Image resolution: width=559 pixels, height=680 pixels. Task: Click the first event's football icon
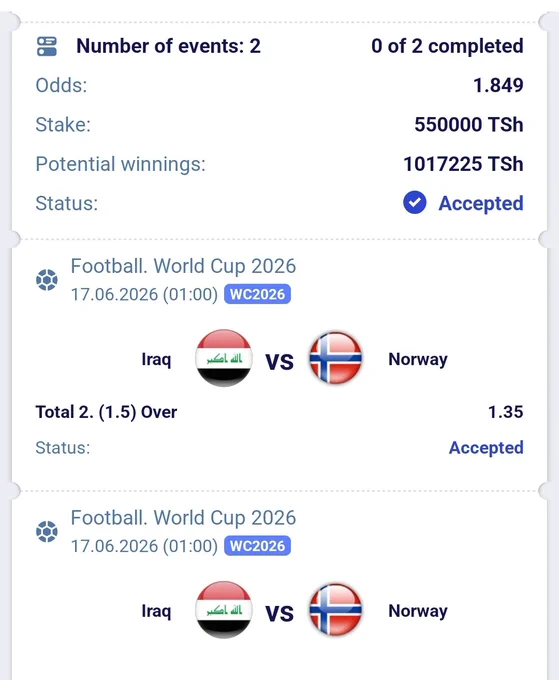(x=47, y=280)
